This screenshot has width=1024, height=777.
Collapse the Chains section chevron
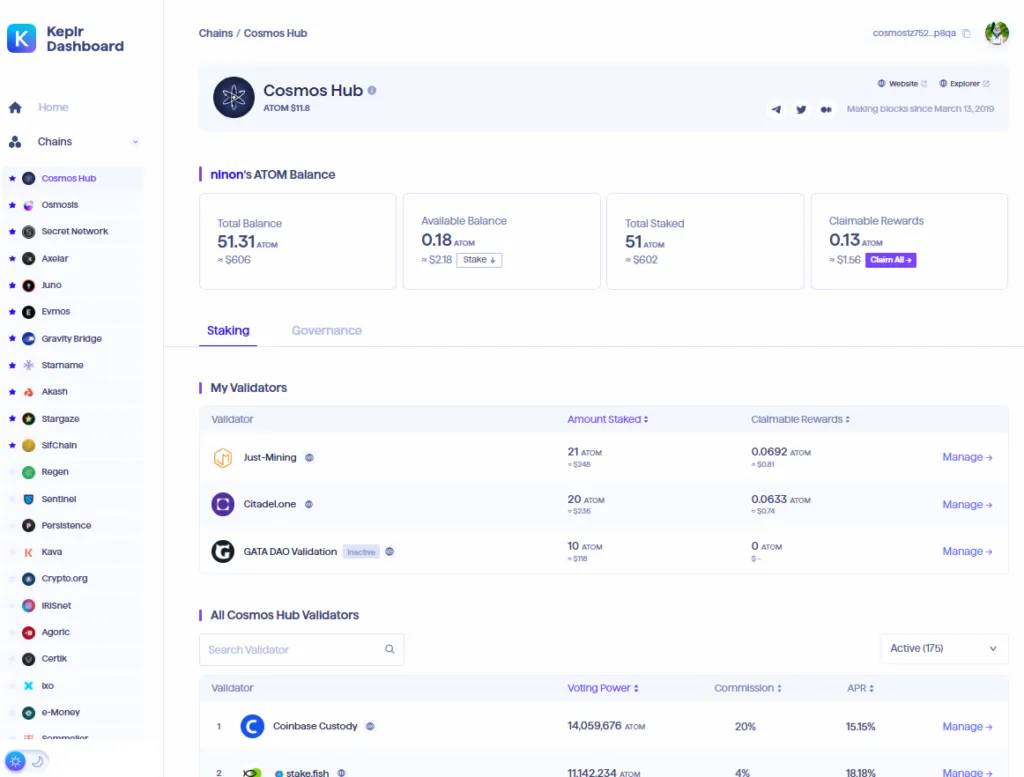point(135,142)
